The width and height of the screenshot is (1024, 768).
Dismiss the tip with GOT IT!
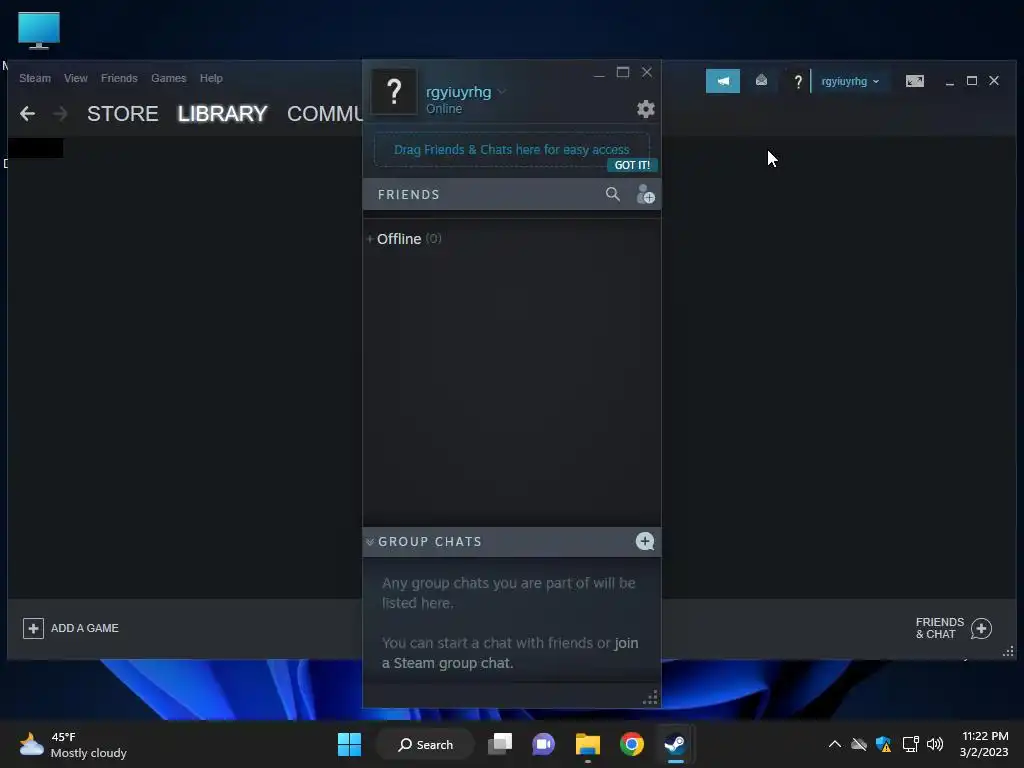pos(632,165)
